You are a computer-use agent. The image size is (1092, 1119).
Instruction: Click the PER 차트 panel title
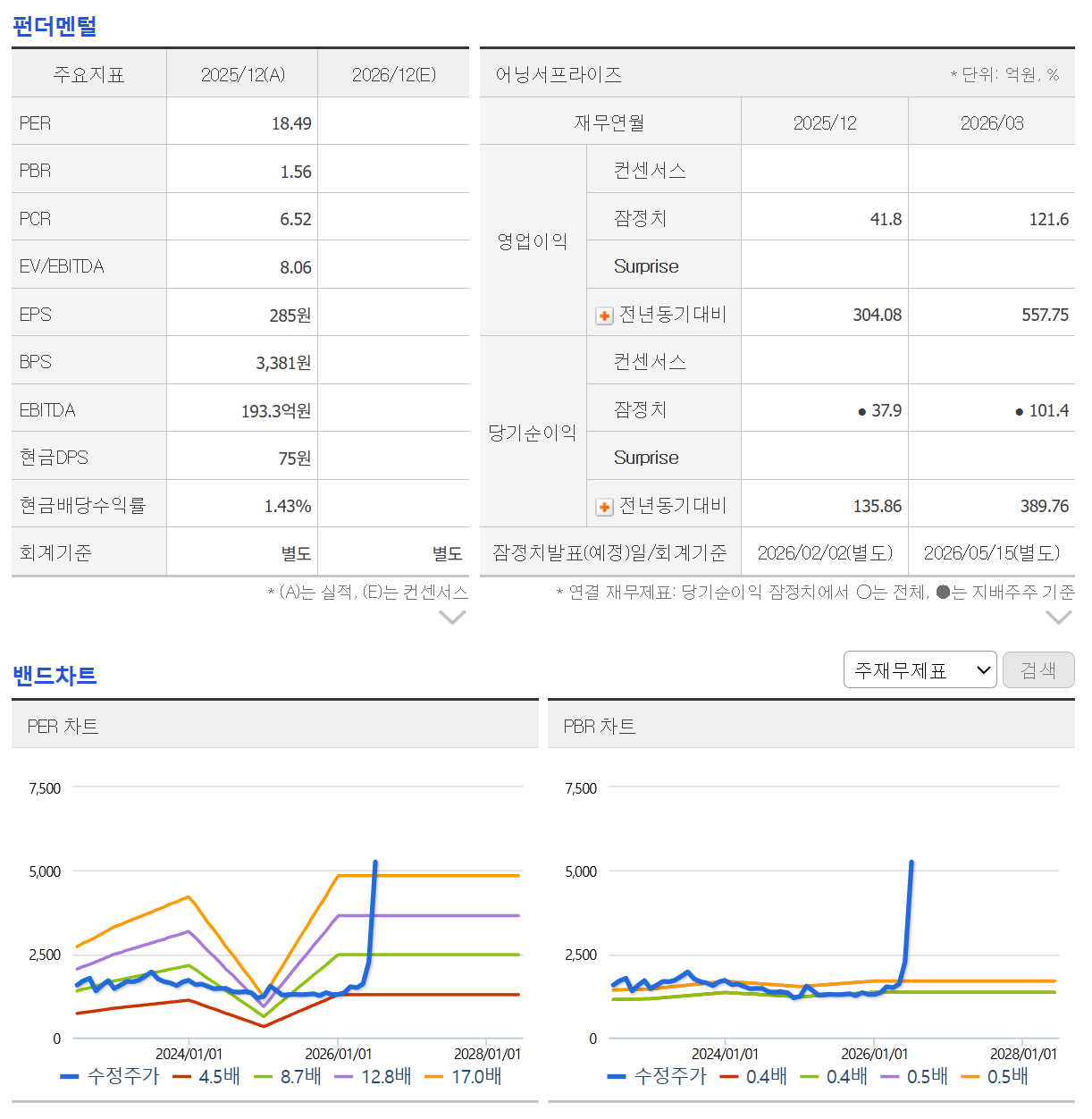pos(63,726)
